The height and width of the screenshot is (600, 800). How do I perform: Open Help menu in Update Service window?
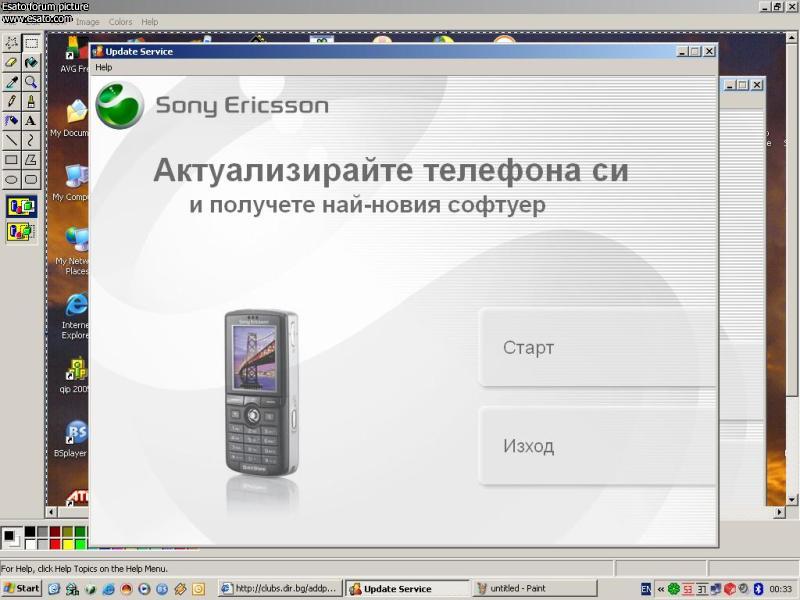[x=104, y=67]
